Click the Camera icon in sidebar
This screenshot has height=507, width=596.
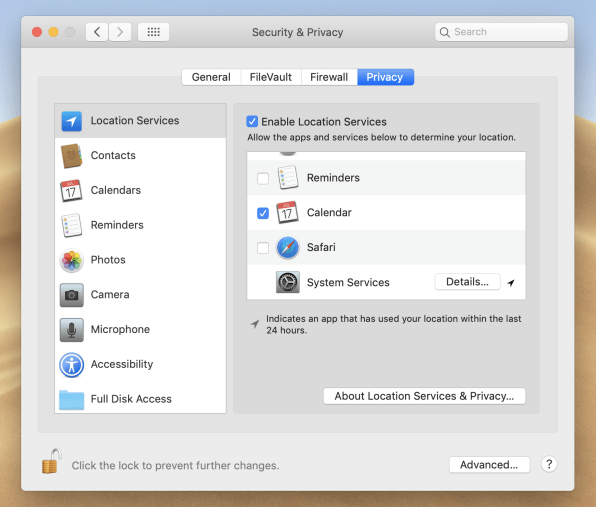(x=71, y=295)
